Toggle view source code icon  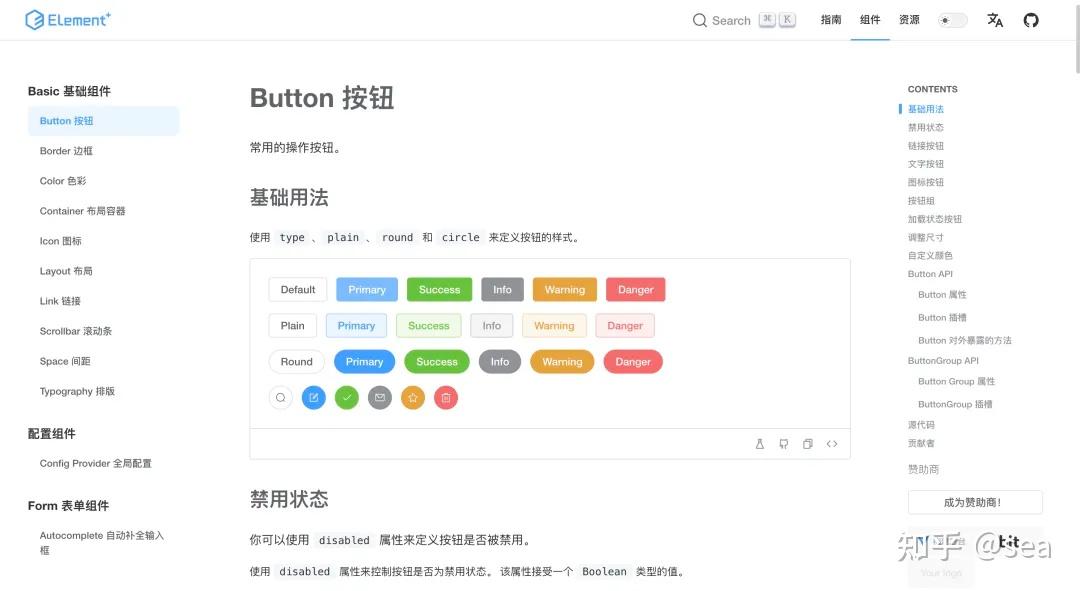(832, 444)
